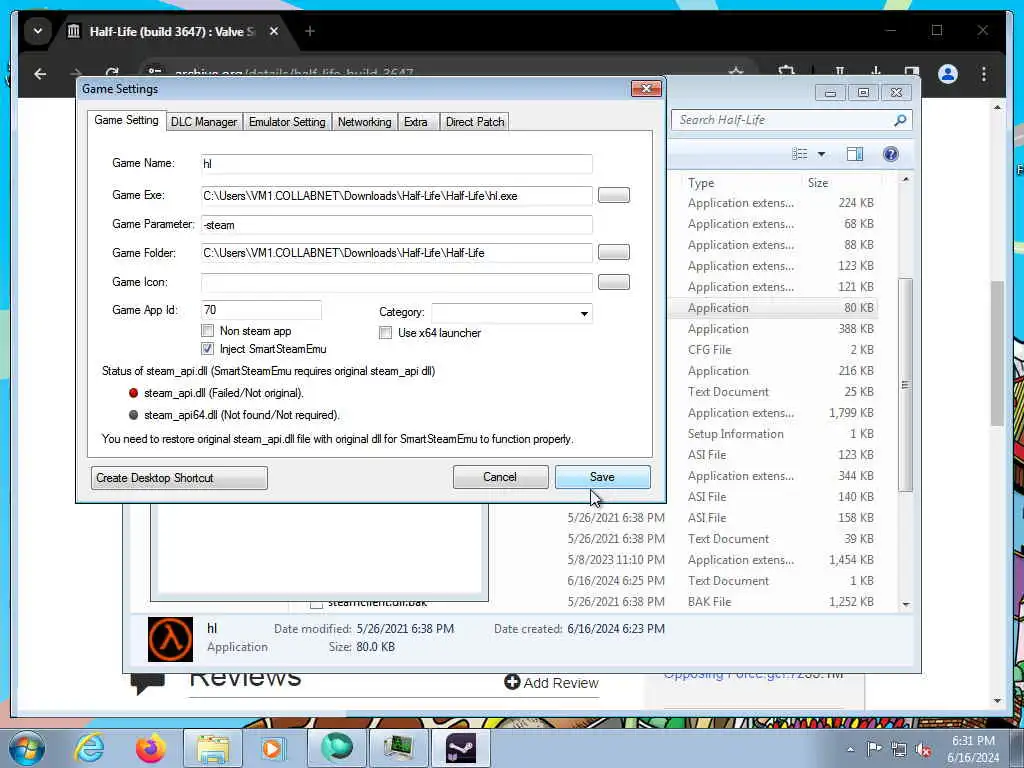Screen dimensions: 1024x768
Task: Click the network tray icon
Action: coord(899,750)
